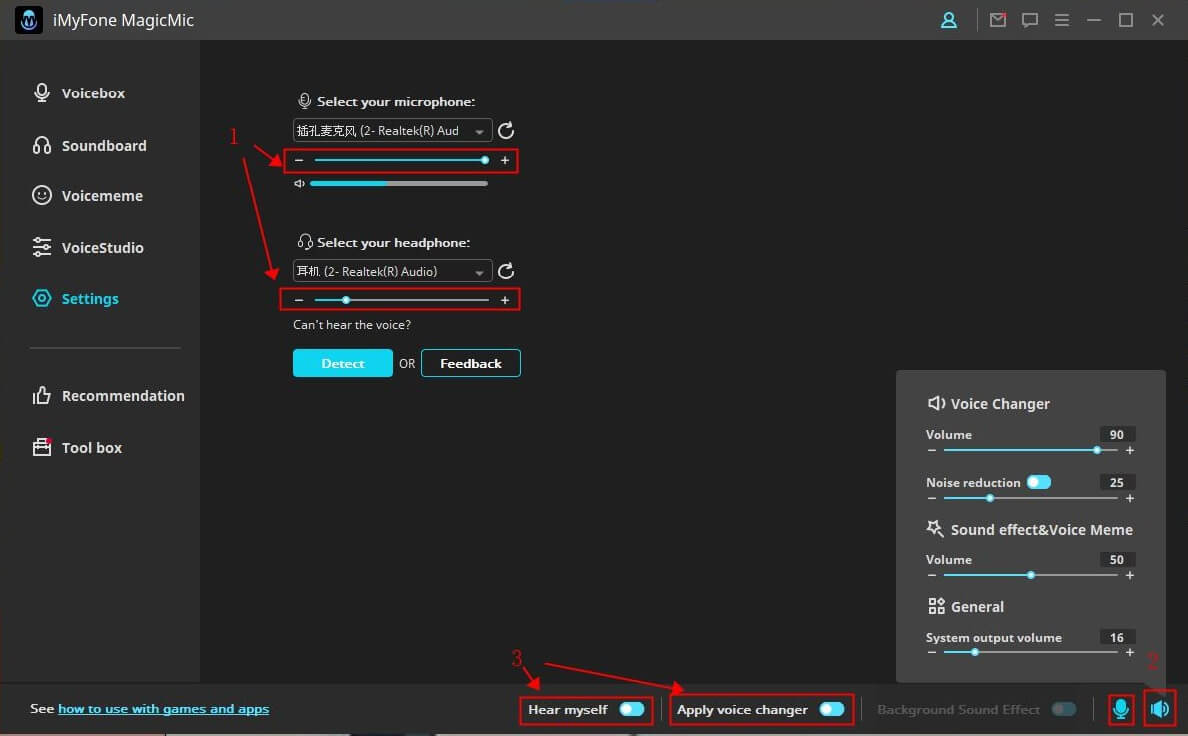Toggle the Noise reduction switch
Image resolution: width=1188 pixels, height=736 pixels.
tap(1039, 482)
